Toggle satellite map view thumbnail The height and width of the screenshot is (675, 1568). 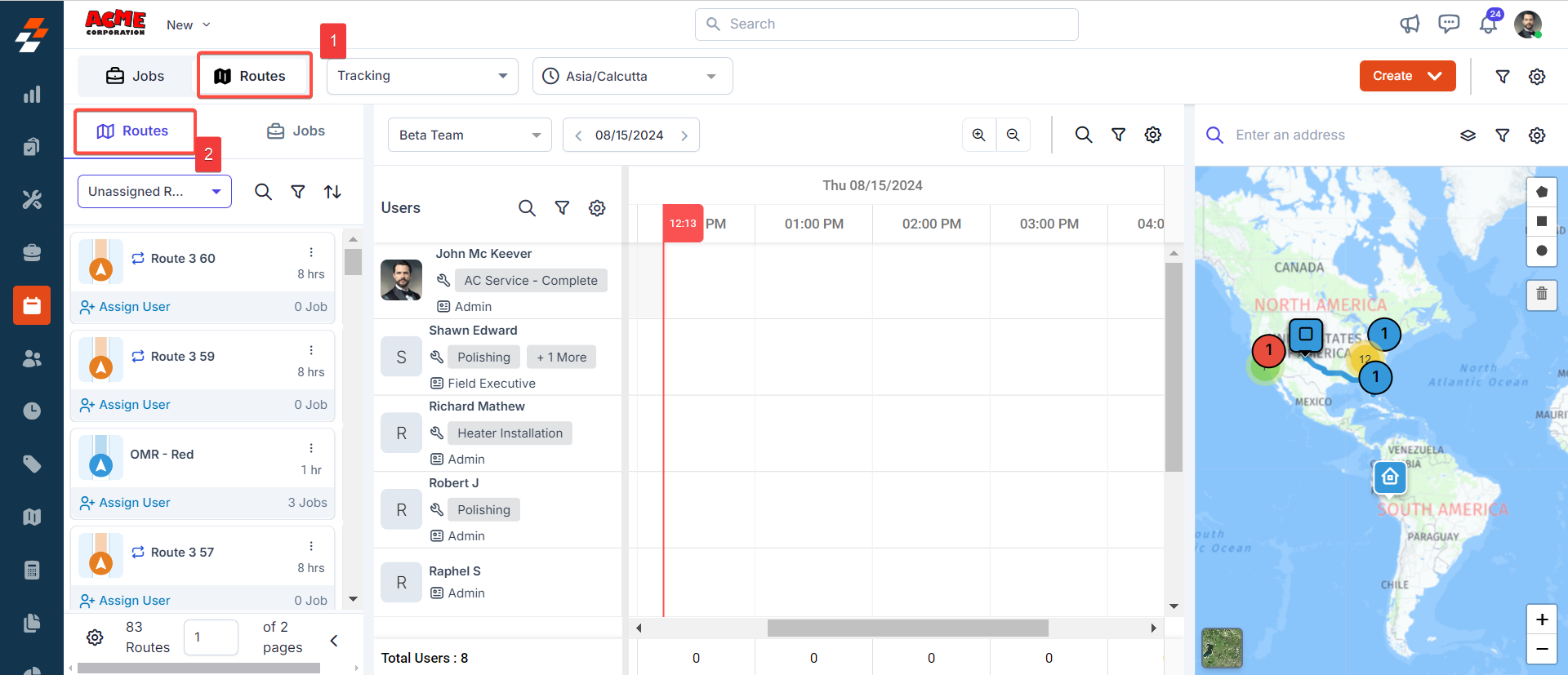click(x=1222, y=648)
